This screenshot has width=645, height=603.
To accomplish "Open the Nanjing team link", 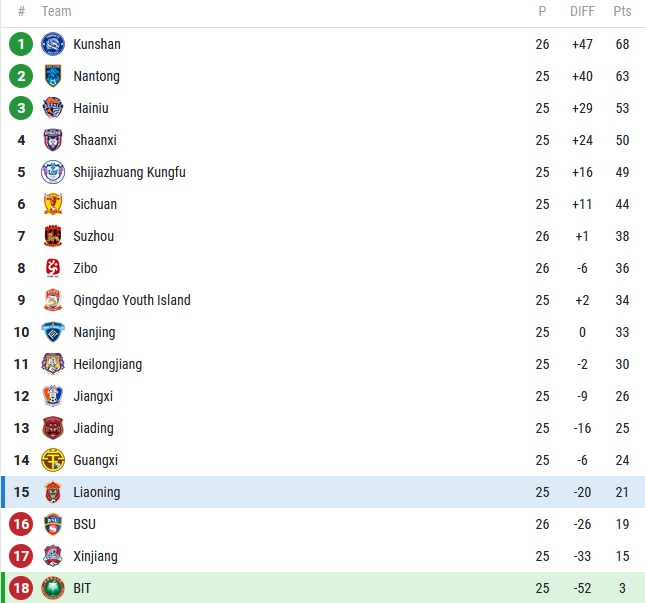I will [x=94, y=332].
